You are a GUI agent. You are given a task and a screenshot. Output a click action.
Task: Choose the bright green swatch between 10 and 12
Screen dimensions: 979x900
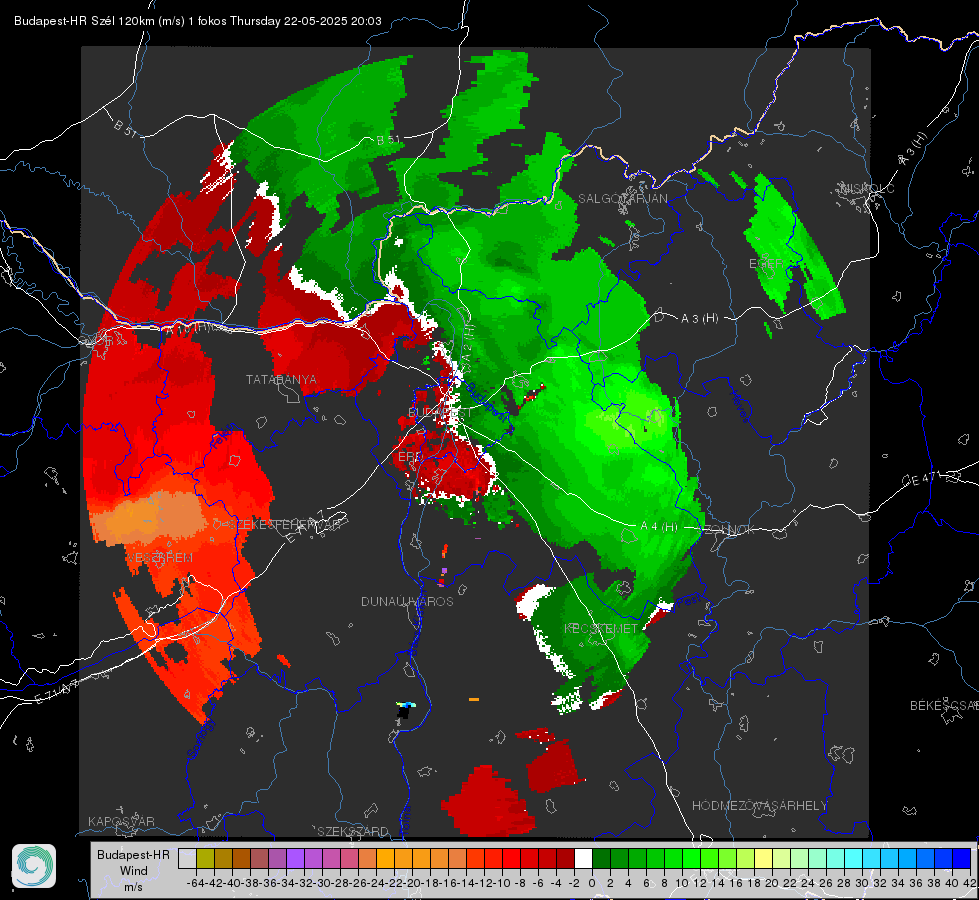click(691, 858)
